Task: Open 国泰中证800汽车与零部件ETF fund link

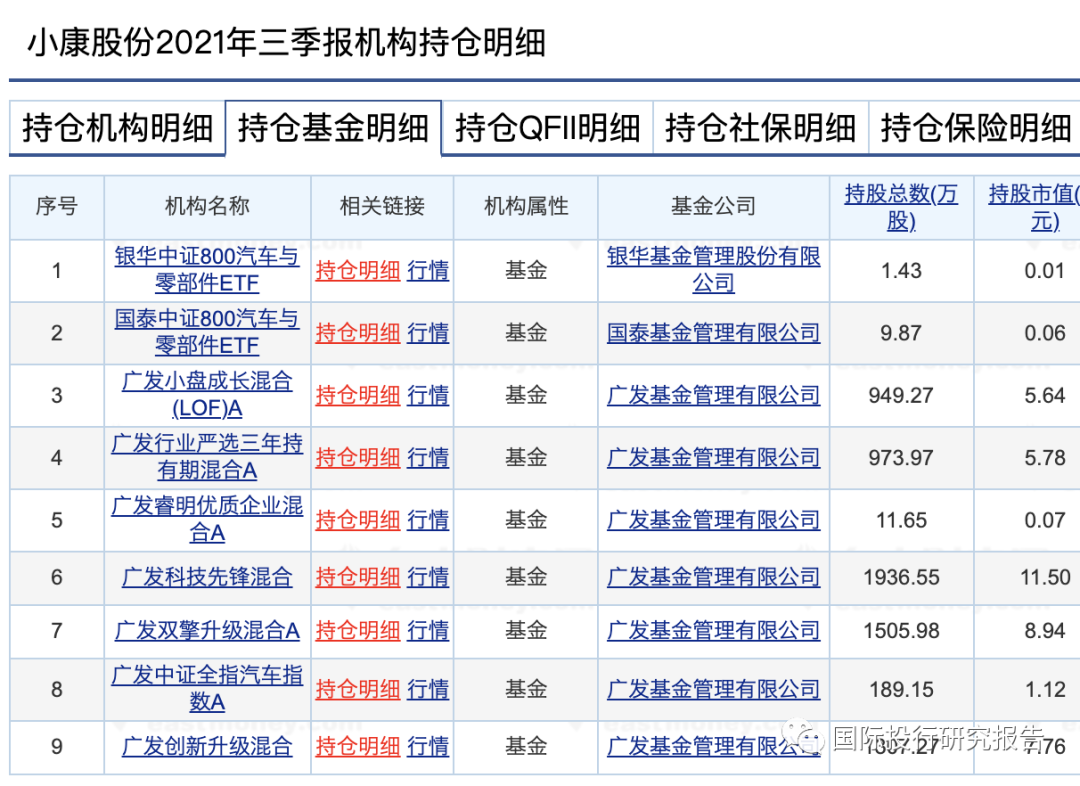Action: (207, 332)
